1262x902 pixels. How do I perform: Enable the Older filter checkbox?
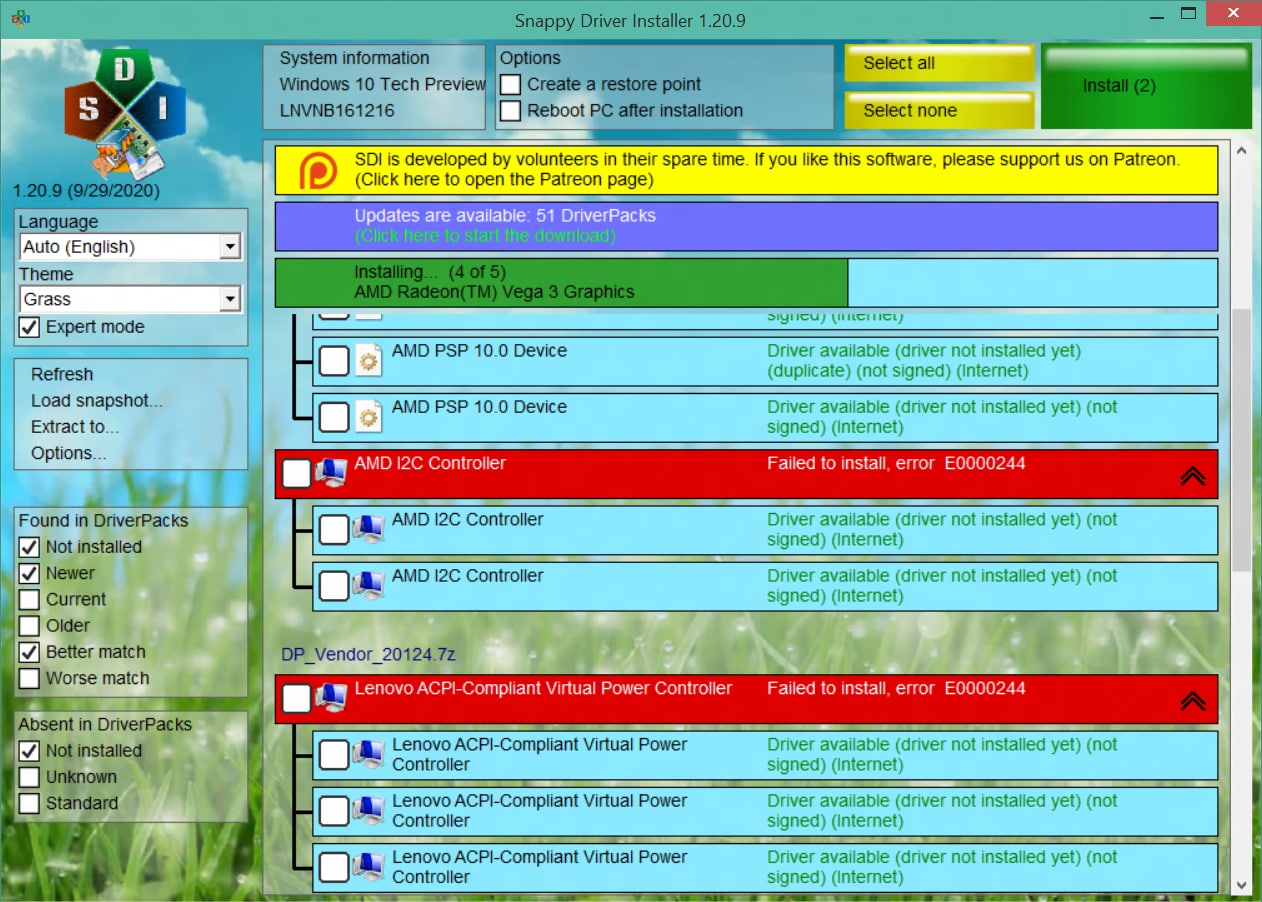click(x=30, y=625)
